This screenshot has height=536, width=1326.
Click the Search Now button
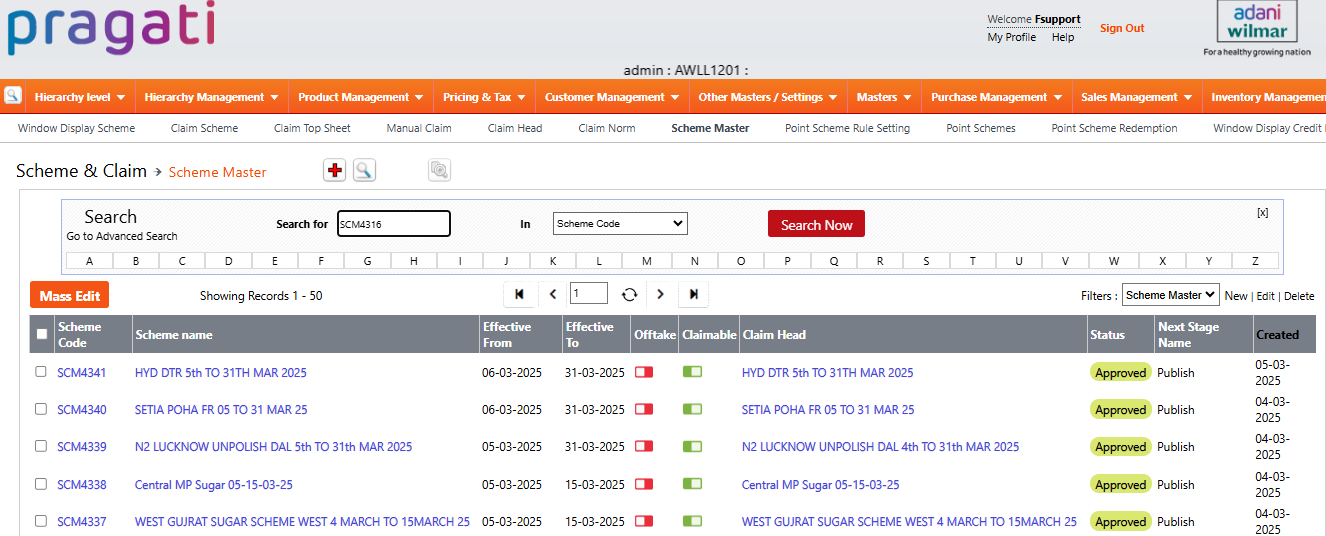(x=816, y=224)
